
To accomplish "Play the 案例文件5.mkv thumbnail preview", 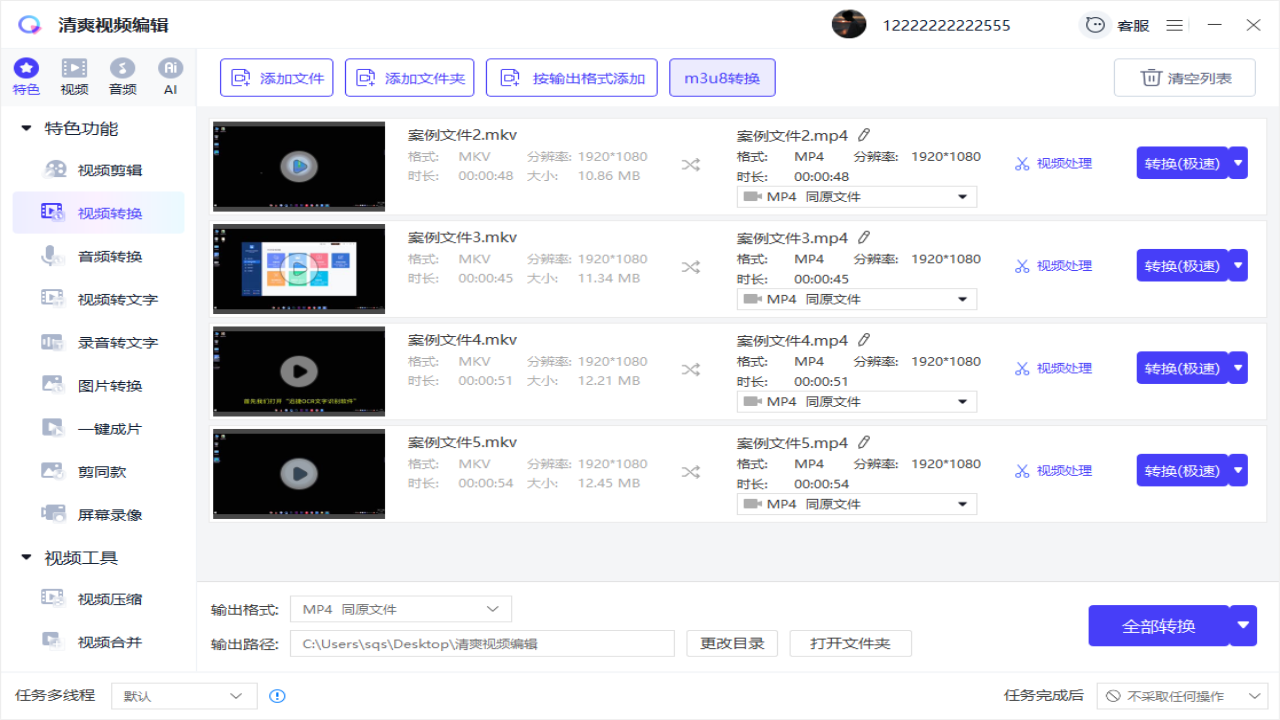I will 298,473.
